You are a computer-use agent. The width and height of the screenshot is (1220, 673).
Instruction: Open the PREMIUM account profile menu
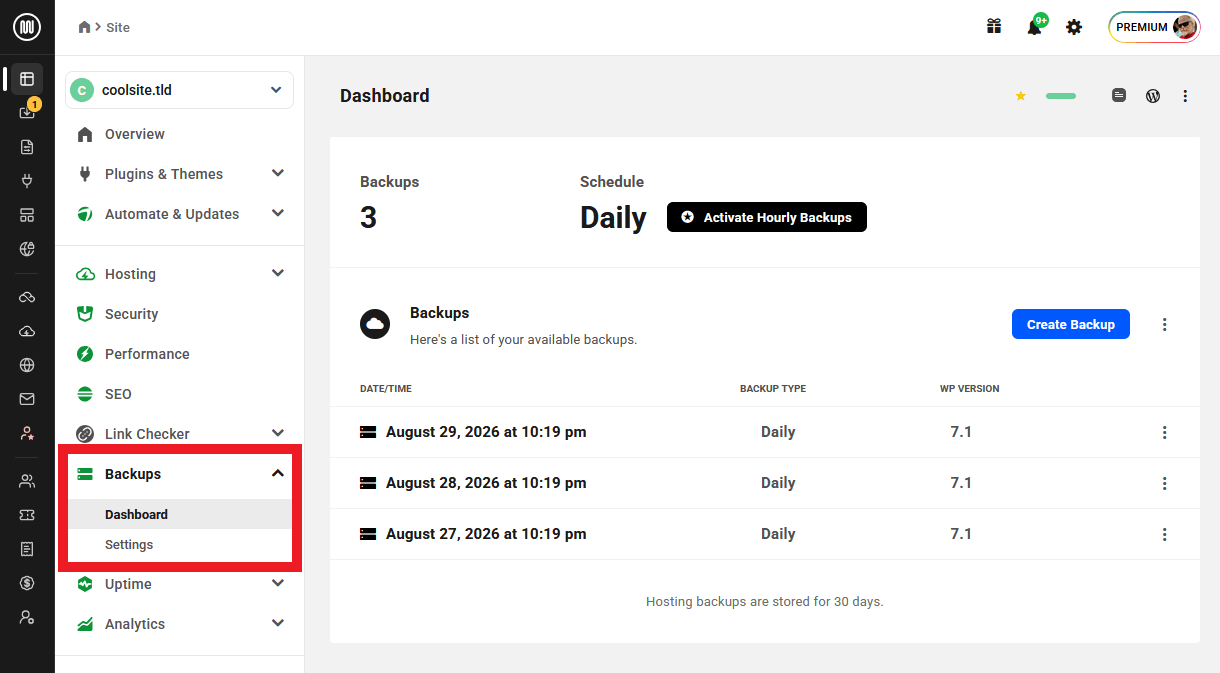pyautogui.click(x=1154, y=27)
